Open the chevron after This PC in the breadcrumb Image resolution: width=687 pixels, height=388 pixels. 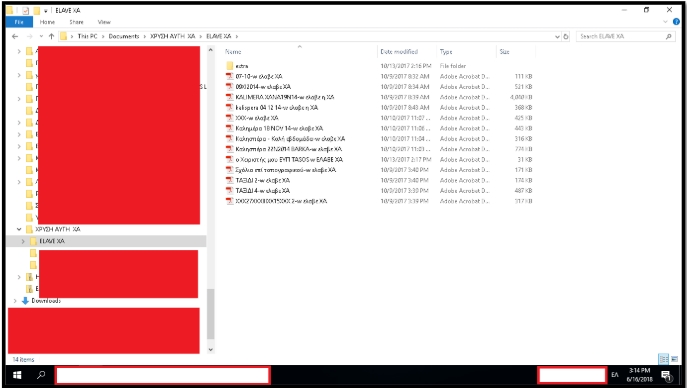[x=103, y=36]
